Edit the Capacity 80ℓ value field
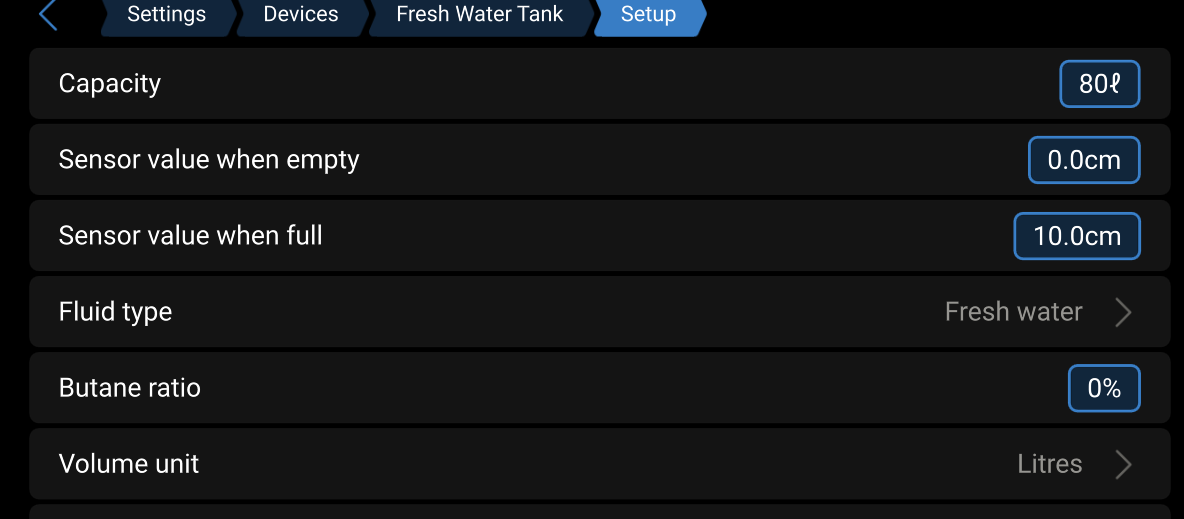Screen dimensions: 1184x519 point(1099,84)
